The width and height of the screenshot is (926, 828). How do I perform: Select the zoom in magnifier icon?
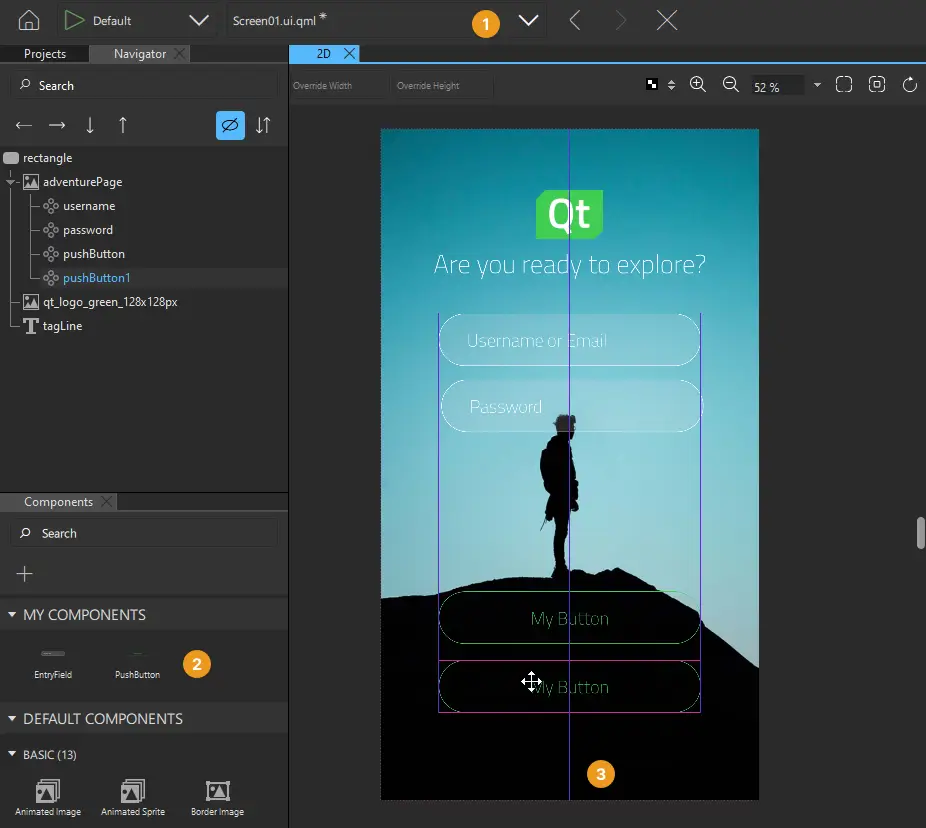(698, 85)
